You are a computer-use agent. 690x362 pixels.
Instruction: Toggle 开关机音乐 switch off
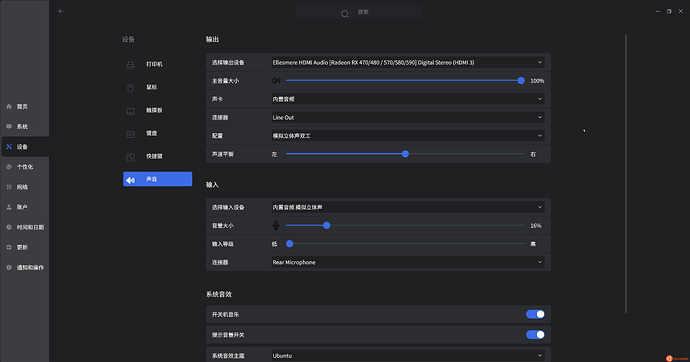tap(535, 314)
